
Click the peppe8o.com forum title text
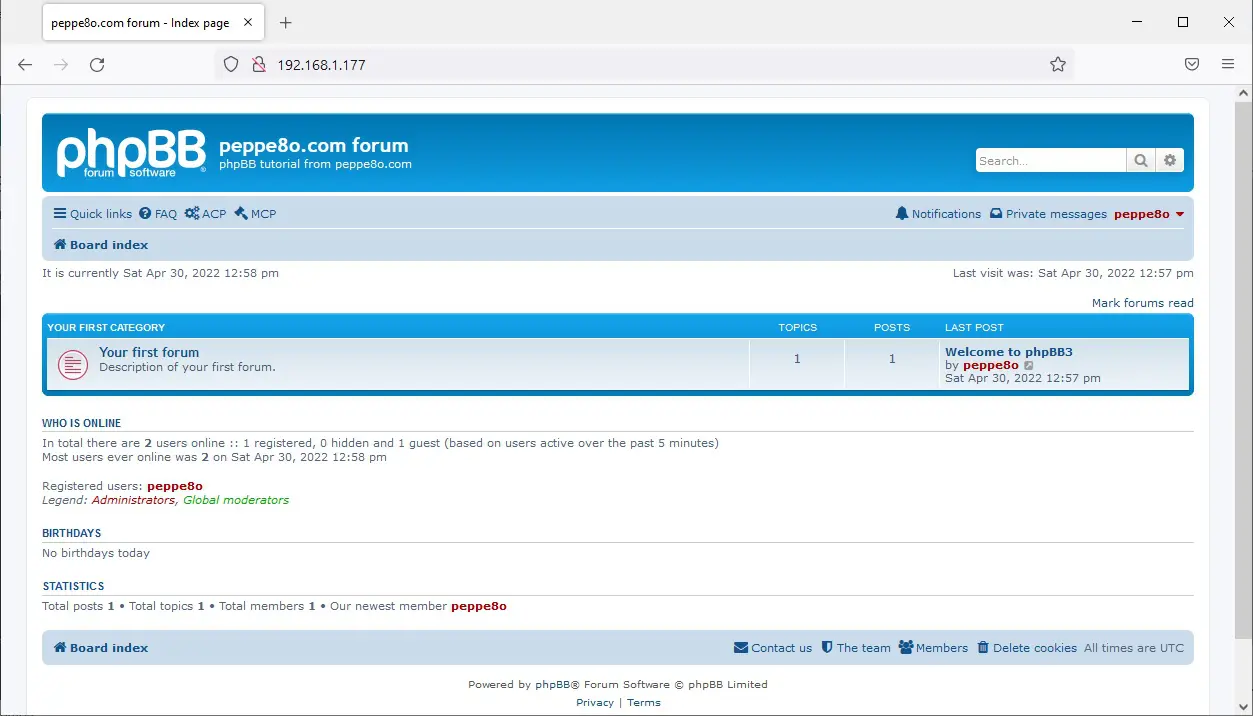[x=314, y=145]
